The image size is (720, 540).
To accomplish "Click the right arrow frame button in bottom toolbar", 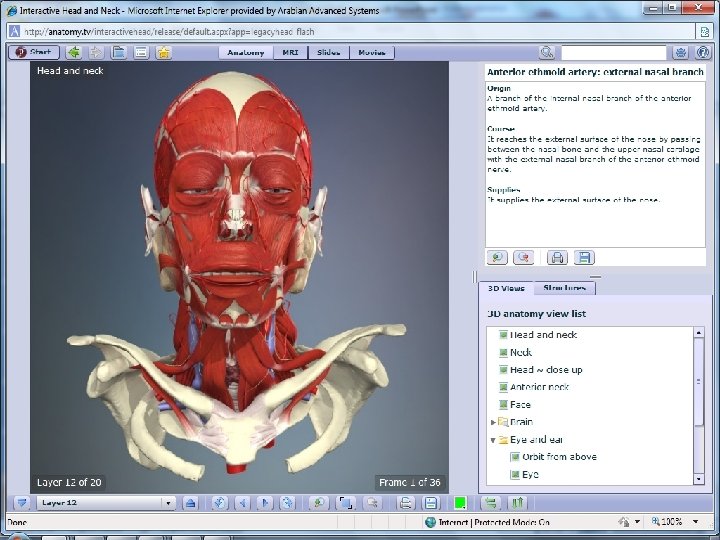I will (263, 503).
